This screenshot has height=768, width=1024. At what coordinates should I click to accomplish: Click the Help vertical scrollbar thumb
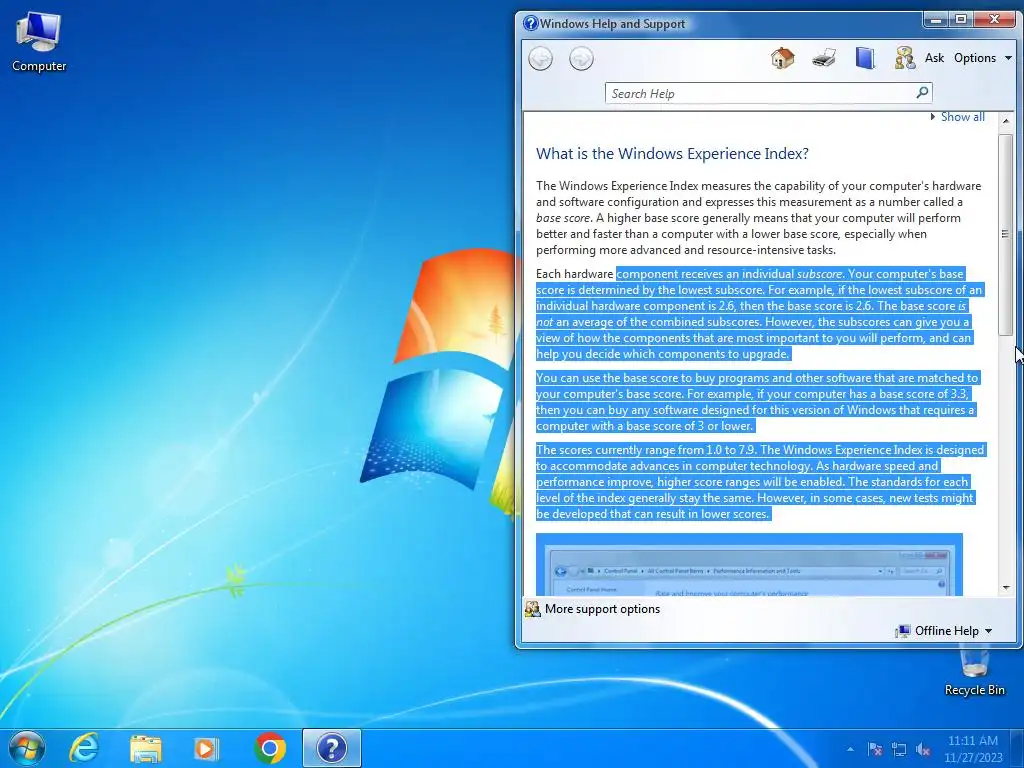click(x=1006, y=234)
